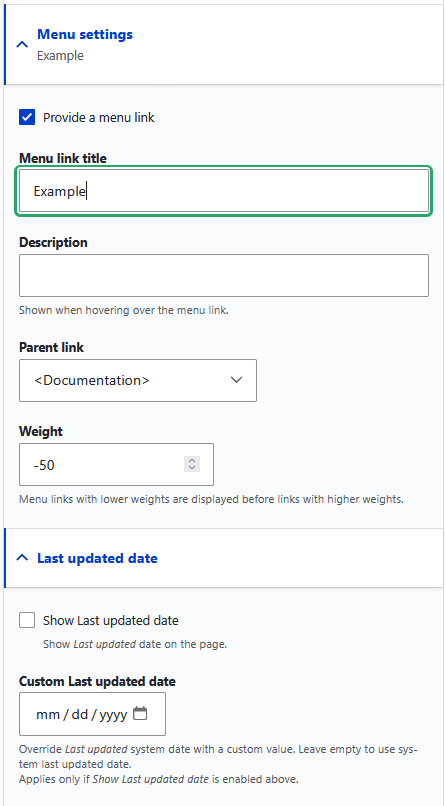Select the day portion of date field
This screenshot has height=806, width=445.
[x=80, y=715]
